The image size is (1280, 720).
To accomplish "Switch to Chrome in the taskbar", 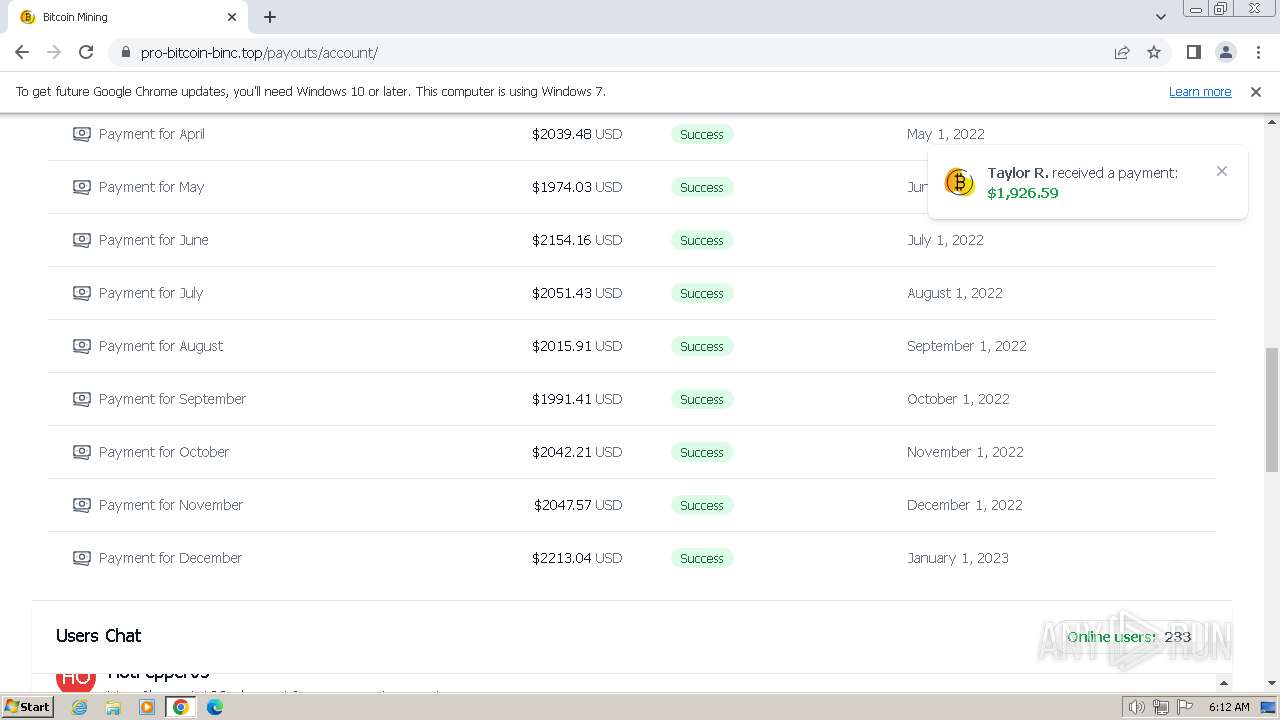I will click(x=181, y=707).
